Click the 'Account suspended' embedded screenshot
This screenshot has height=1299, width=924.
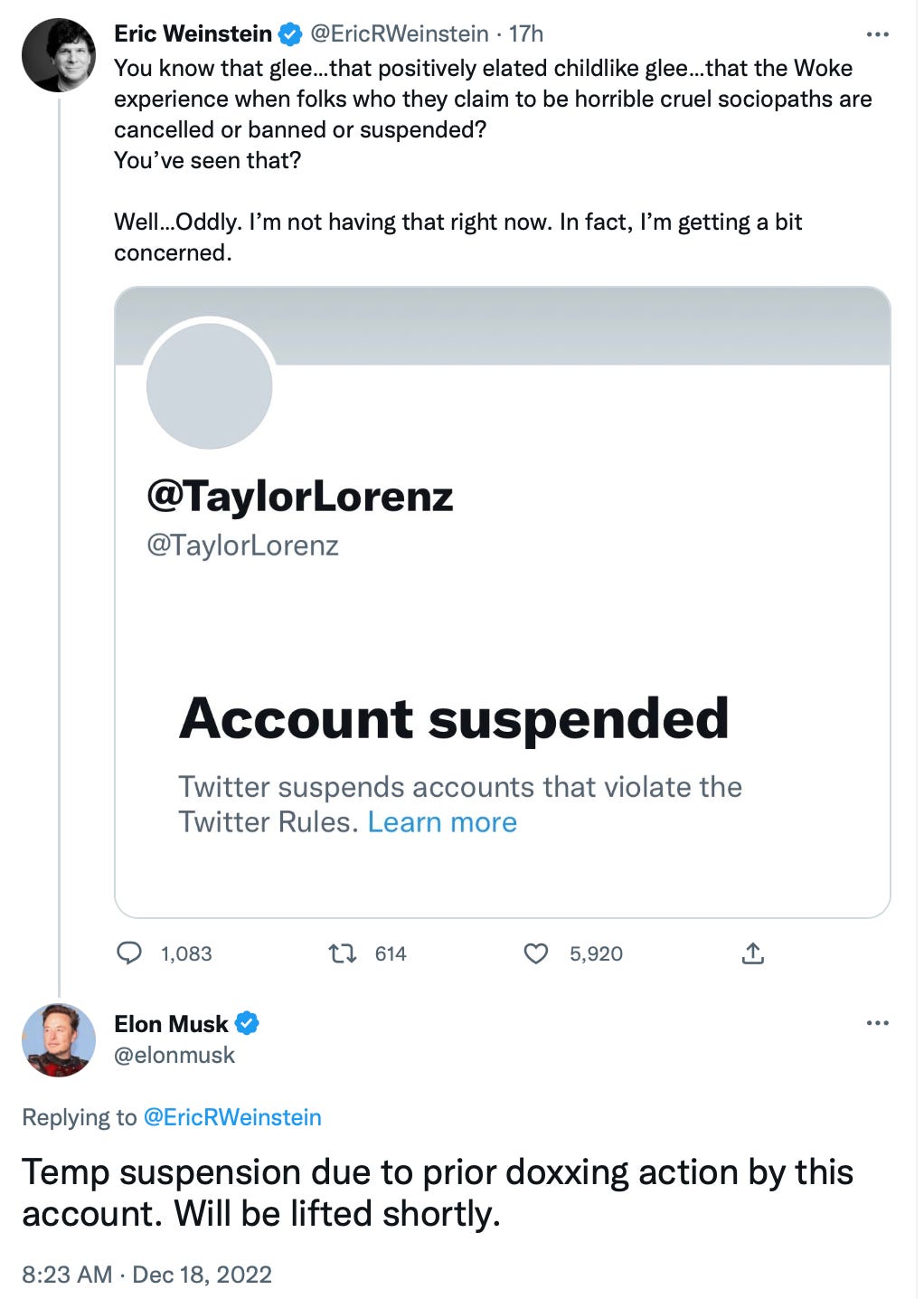click(x=502, y=602)
